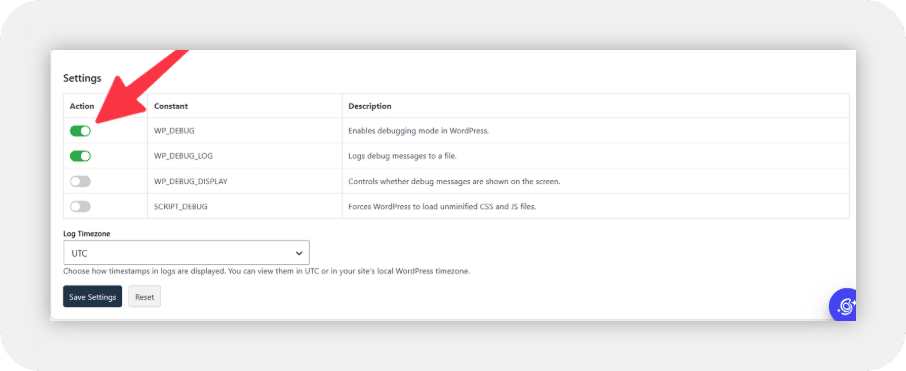The height and width of the screenshot is (371, 906).
Task: Click the 'Controls whether debug messages' description
Action: pyautogui.click(x=454, y=181)
